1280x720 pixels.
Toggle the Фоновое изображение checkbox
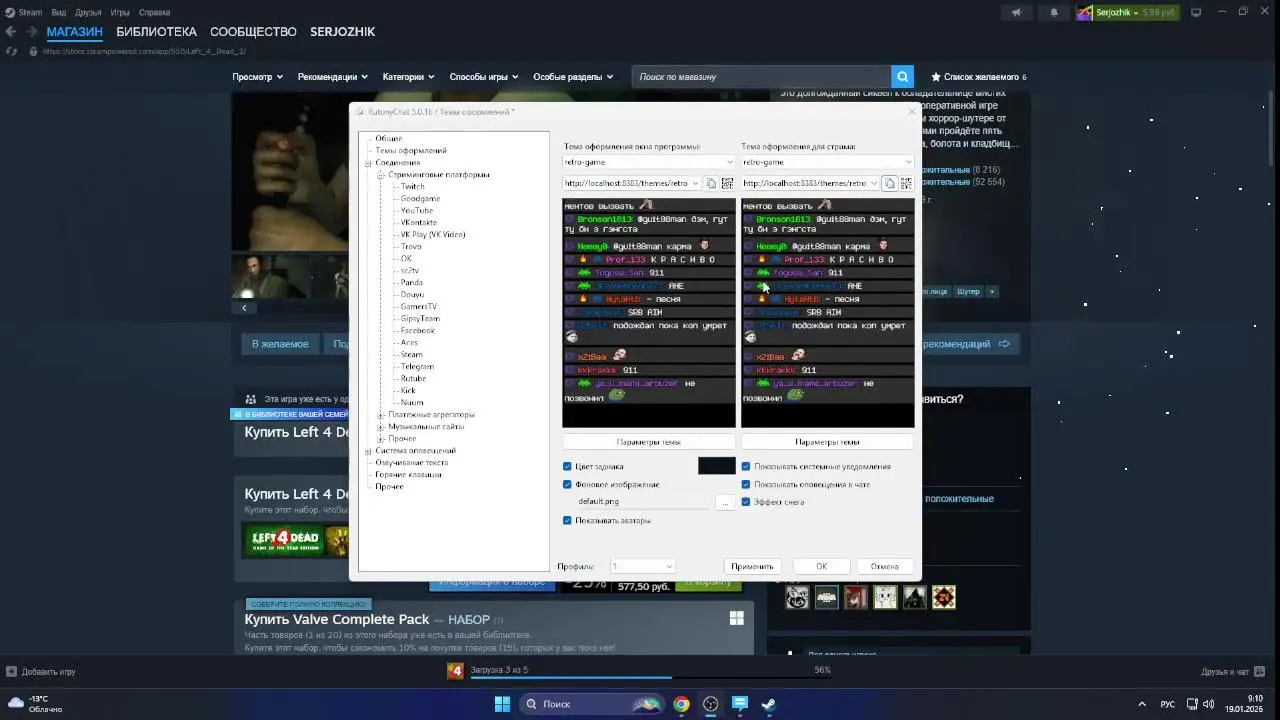(567, 484)
